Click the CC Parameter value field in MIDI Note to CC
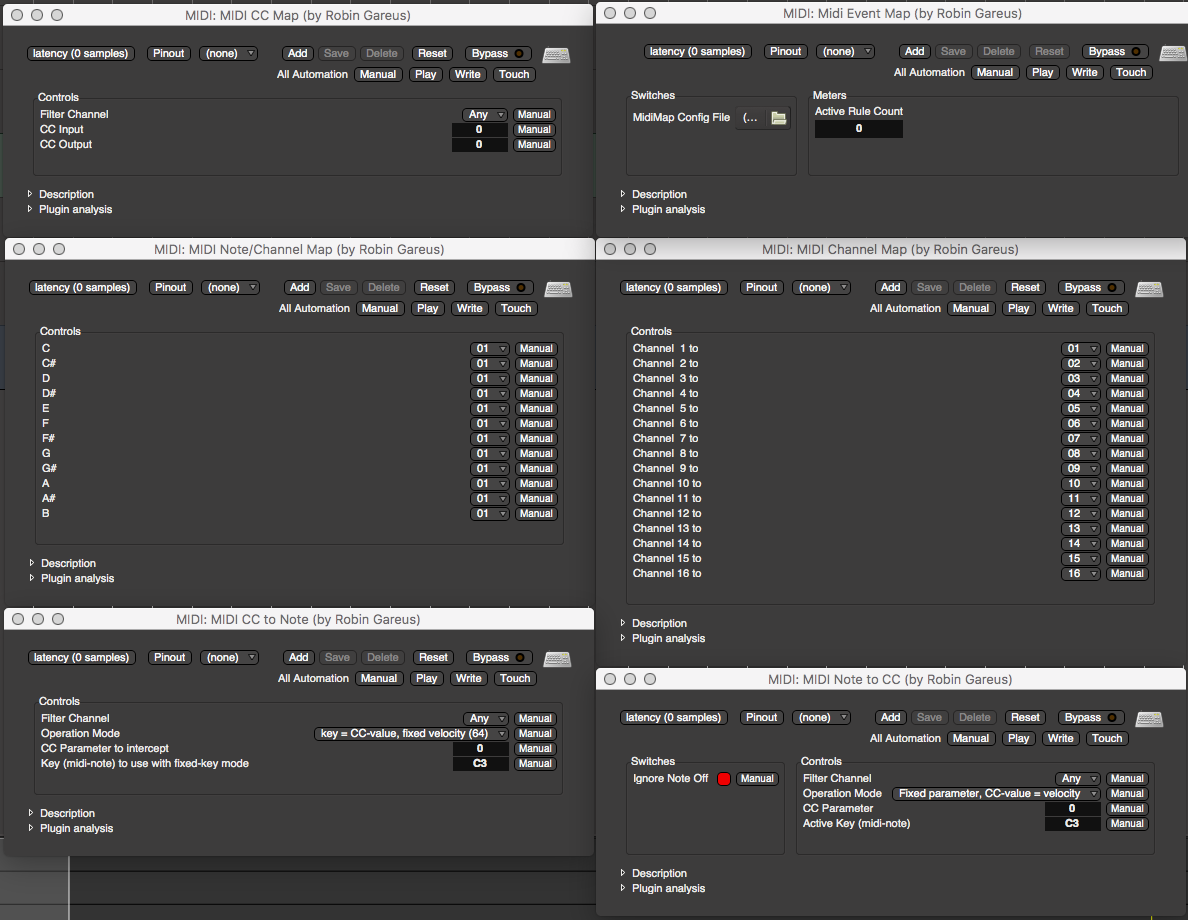This screenshot has width=1188, height=920. [1072, 808]
